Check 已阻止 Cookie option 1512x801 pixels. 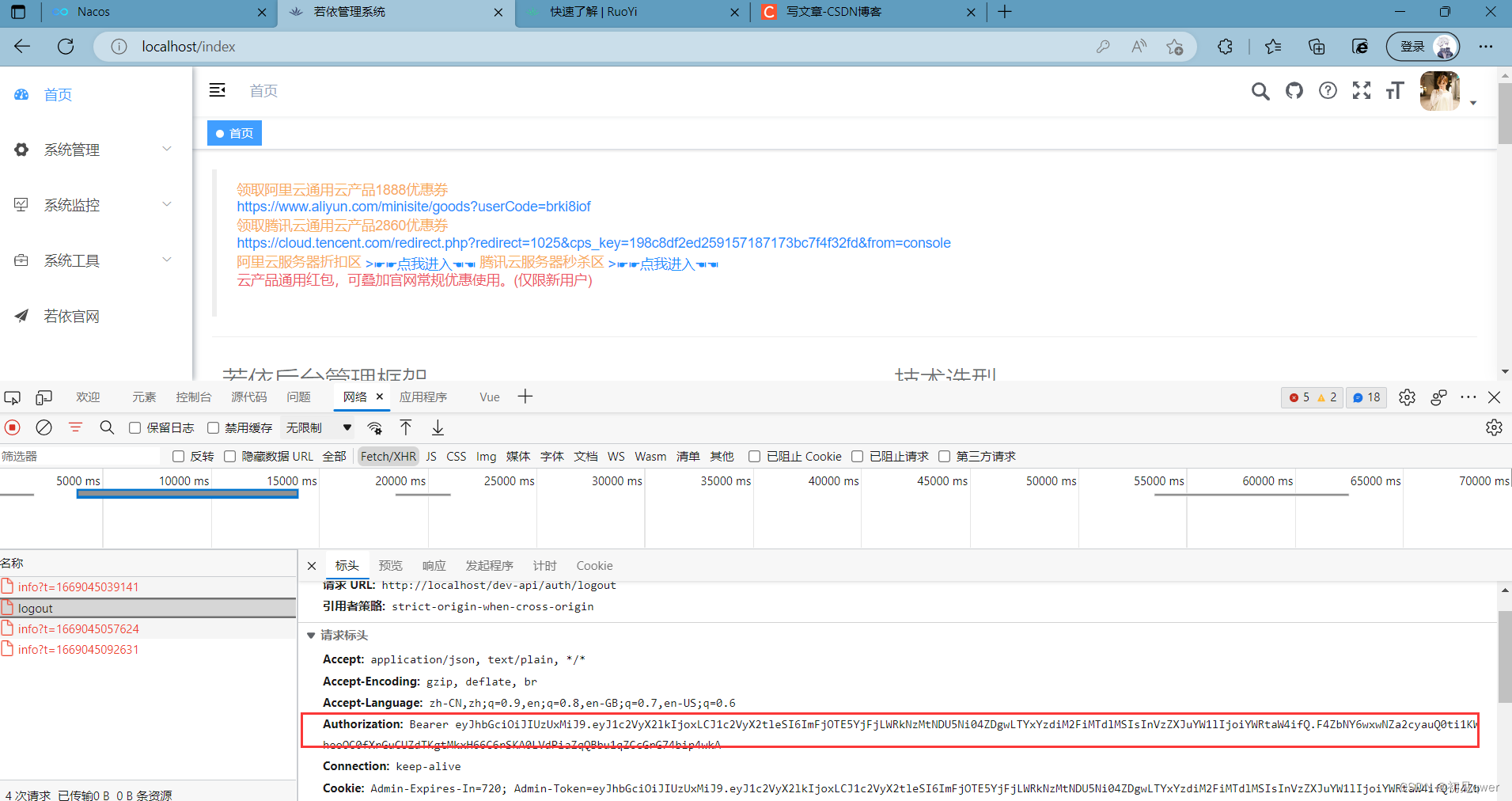pos(754,457)
